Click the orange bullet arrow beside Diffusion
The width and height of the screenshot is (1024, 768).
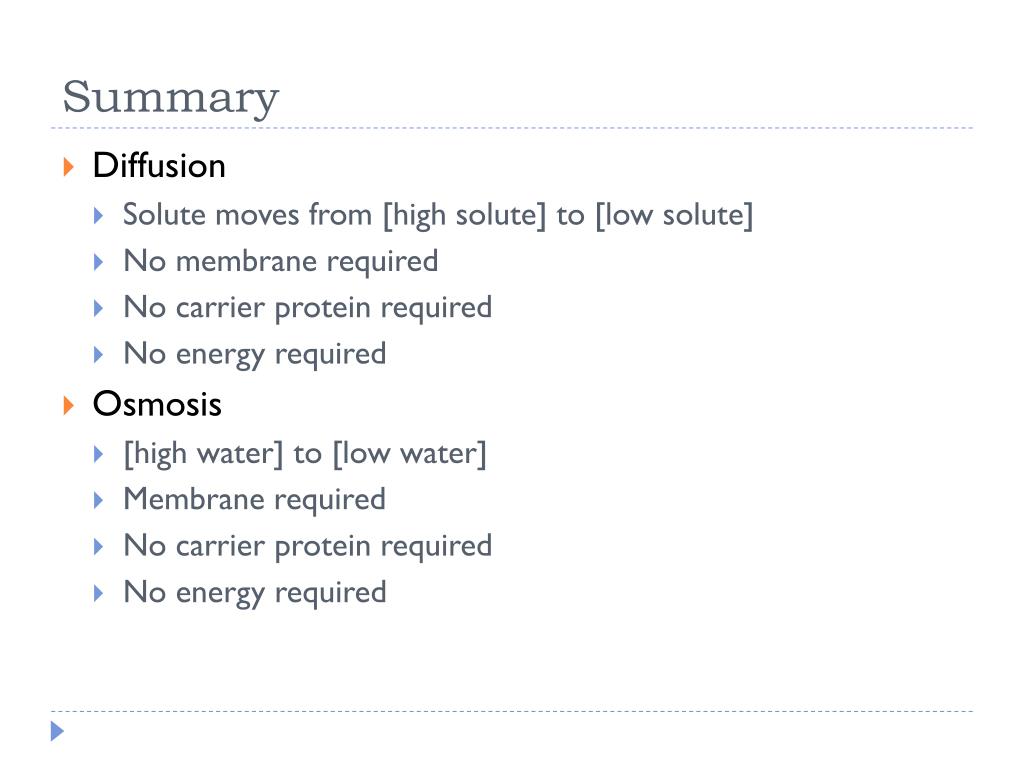(x=68, y=166)
